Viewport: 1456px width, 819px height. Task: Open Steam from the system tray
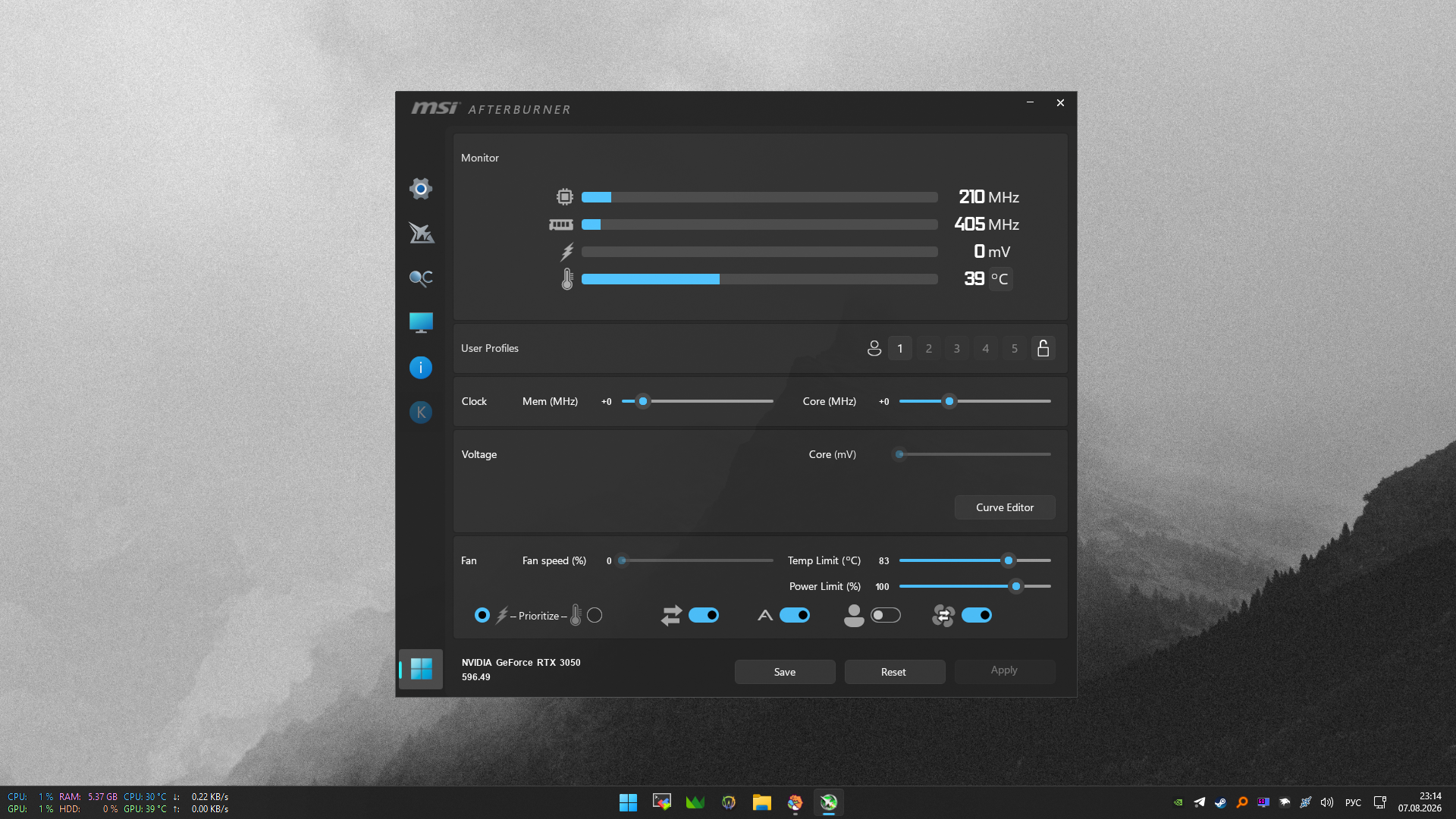coord(1220,802)
